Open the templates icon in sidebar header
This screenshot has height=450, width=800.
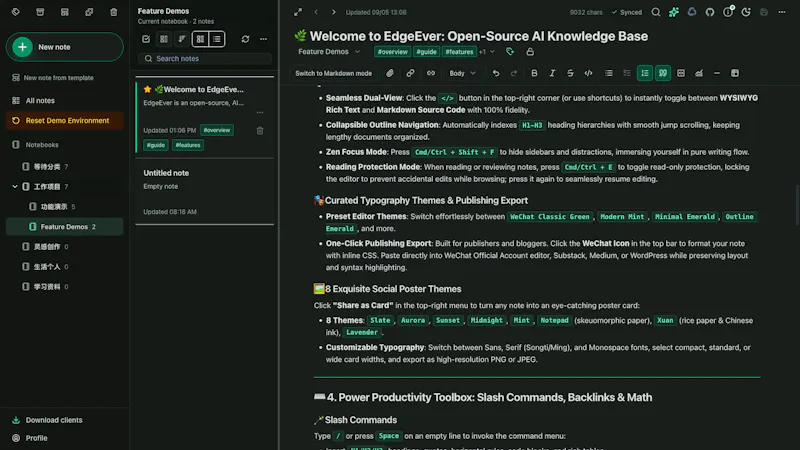tap(64, 12)
